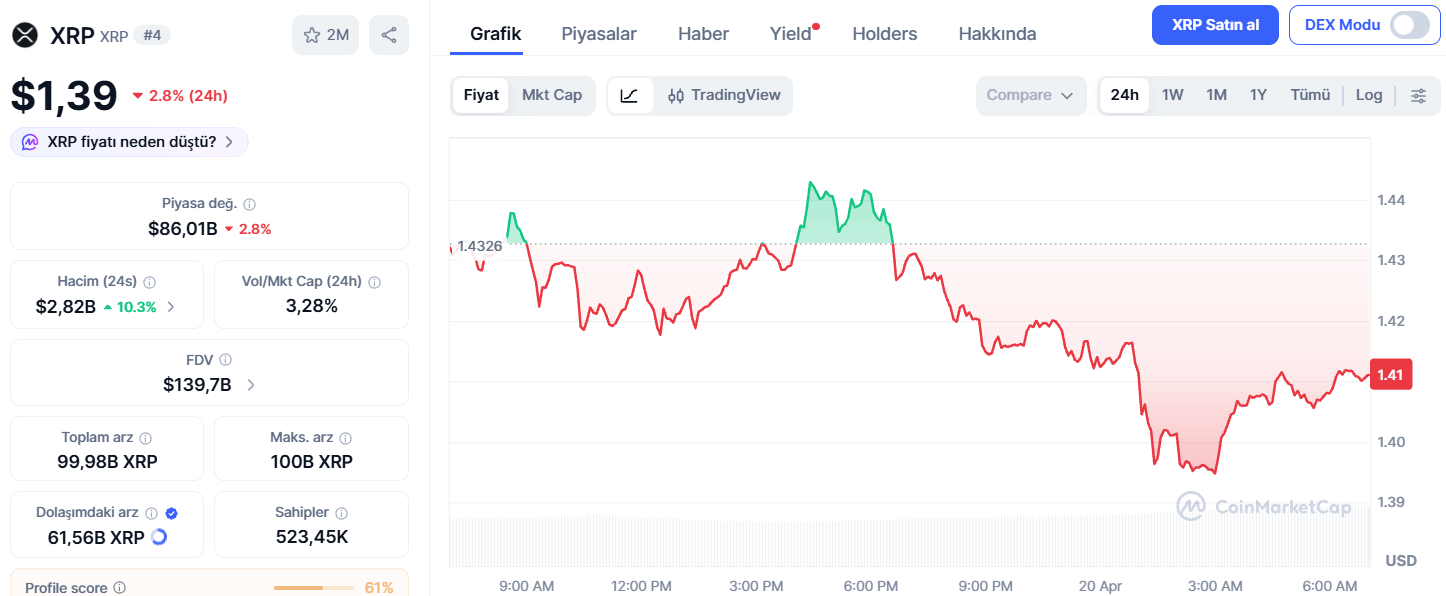Viewport: 1446px width, 596px height.
Task: Set chart range to 1W
Action: (1173, 96)
